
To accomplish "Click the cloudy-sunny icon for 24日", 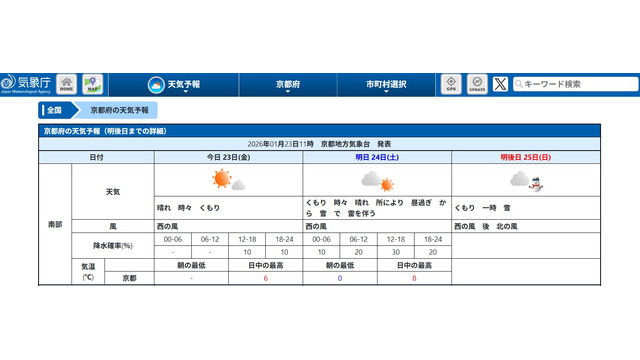I will pos(377,181).
